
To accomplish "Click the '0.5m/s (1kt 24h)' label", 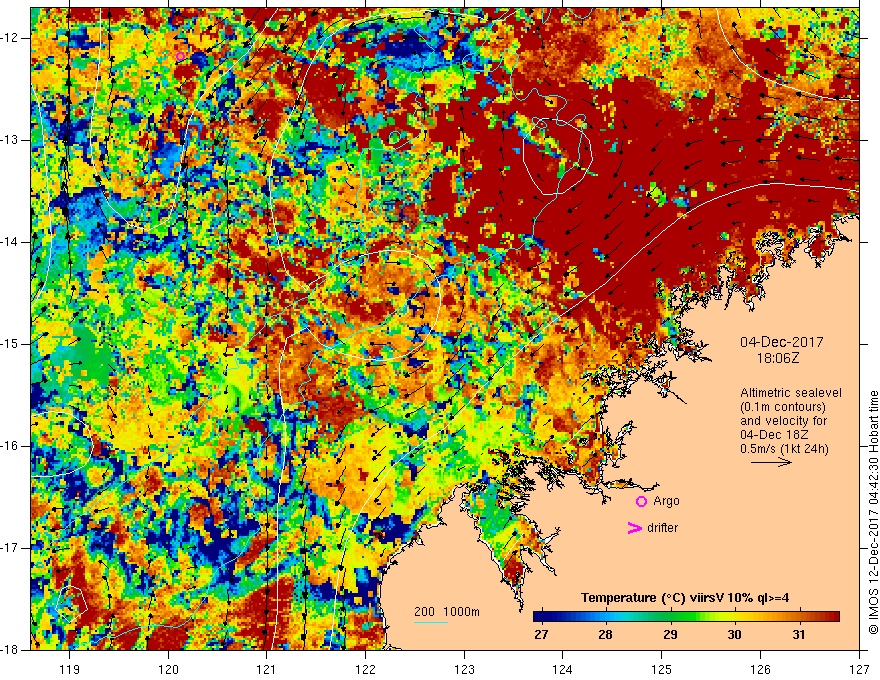I will tap(785, 448).
